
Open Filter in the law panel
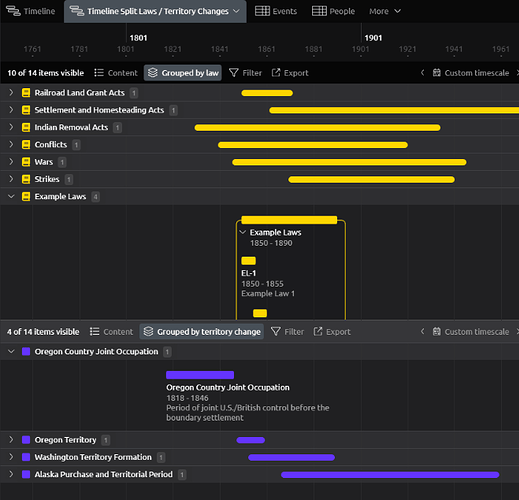click(x=245, y=73)
